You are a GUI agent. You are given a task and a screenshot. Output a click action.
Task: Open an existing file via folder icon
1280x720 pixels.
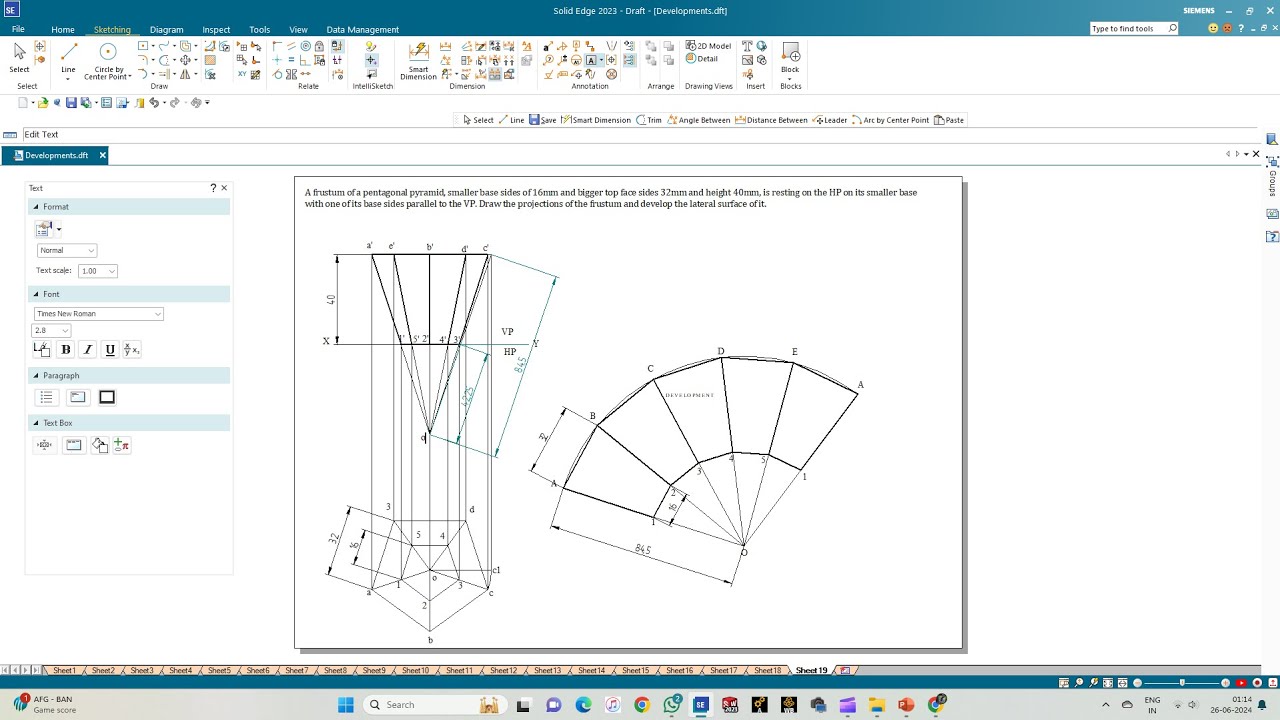(43, 102)
